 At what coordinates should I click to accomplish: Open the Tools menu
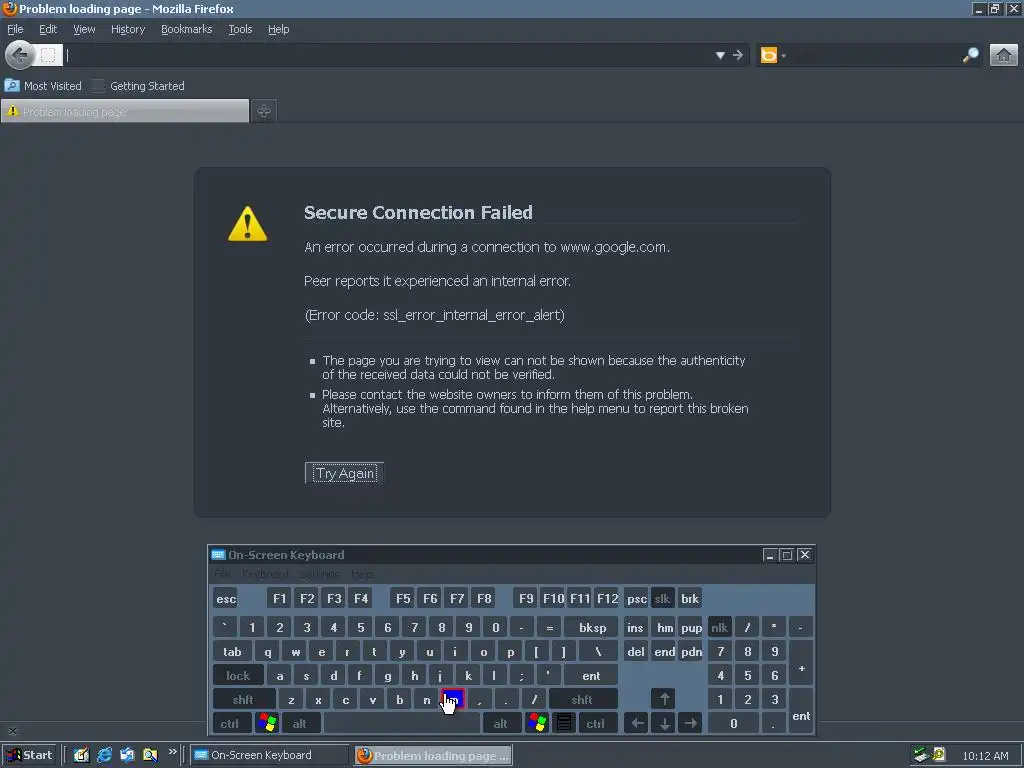[x=240, y=29]
